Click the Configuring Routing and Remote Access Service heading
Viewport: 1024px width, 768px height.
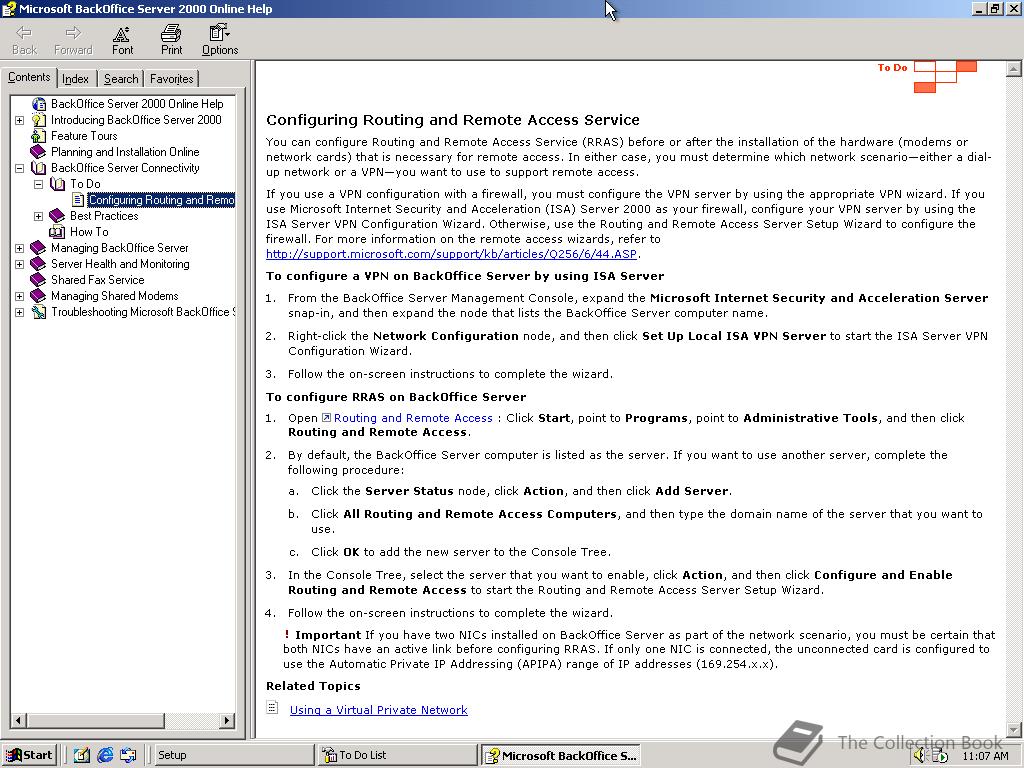tap(453, 120)
